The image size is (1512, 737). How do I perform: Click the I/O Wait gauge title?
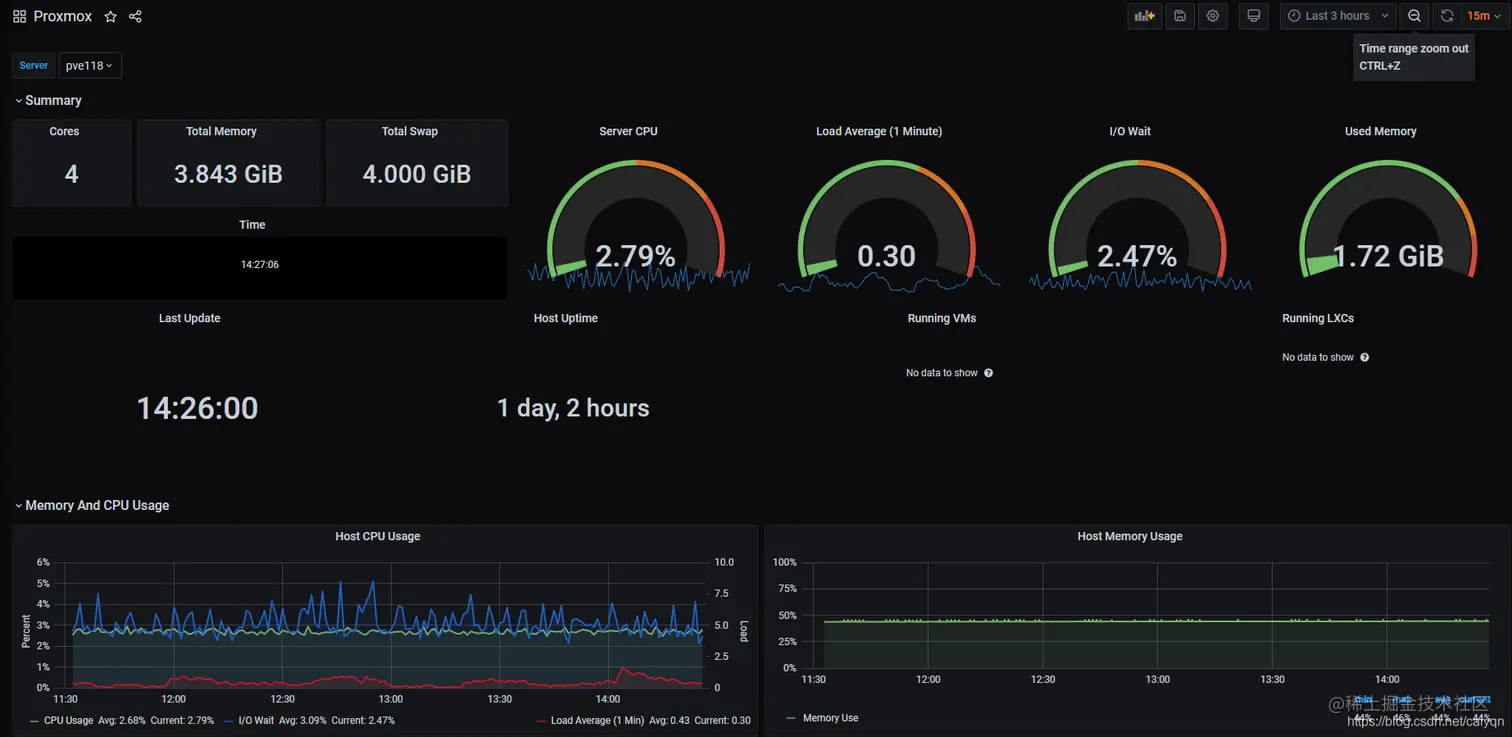[1130, 131]
